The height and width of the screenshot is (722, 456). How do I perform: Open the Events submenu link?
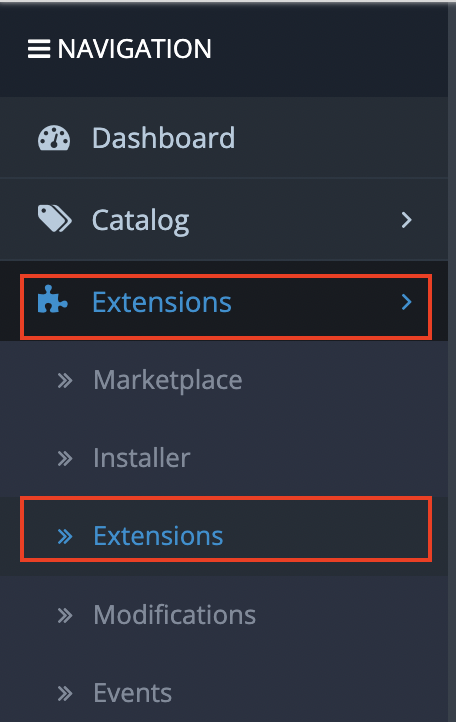(133, 693)
